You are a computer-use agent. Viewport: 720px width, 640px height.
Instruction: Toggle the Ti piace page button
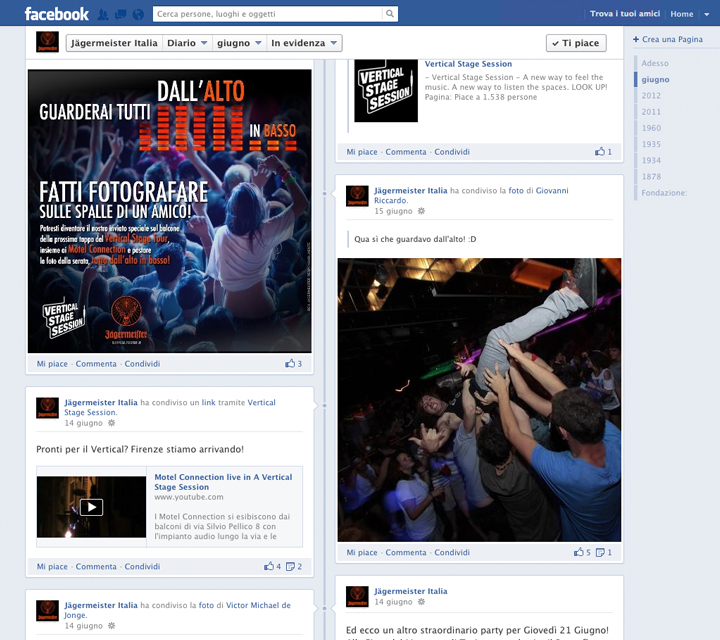coord(576,43)
